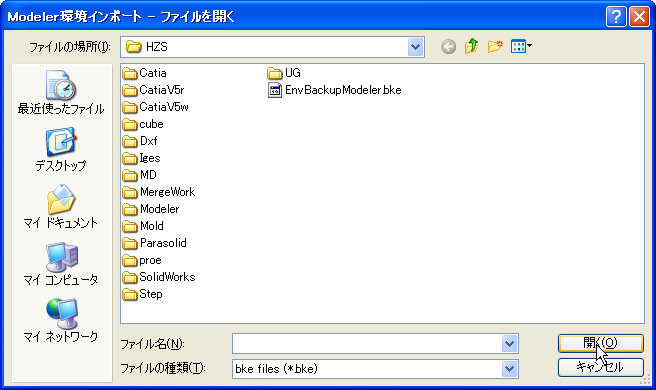
Task: Select the MD folder icon
Action: click(x=130, y=175)
